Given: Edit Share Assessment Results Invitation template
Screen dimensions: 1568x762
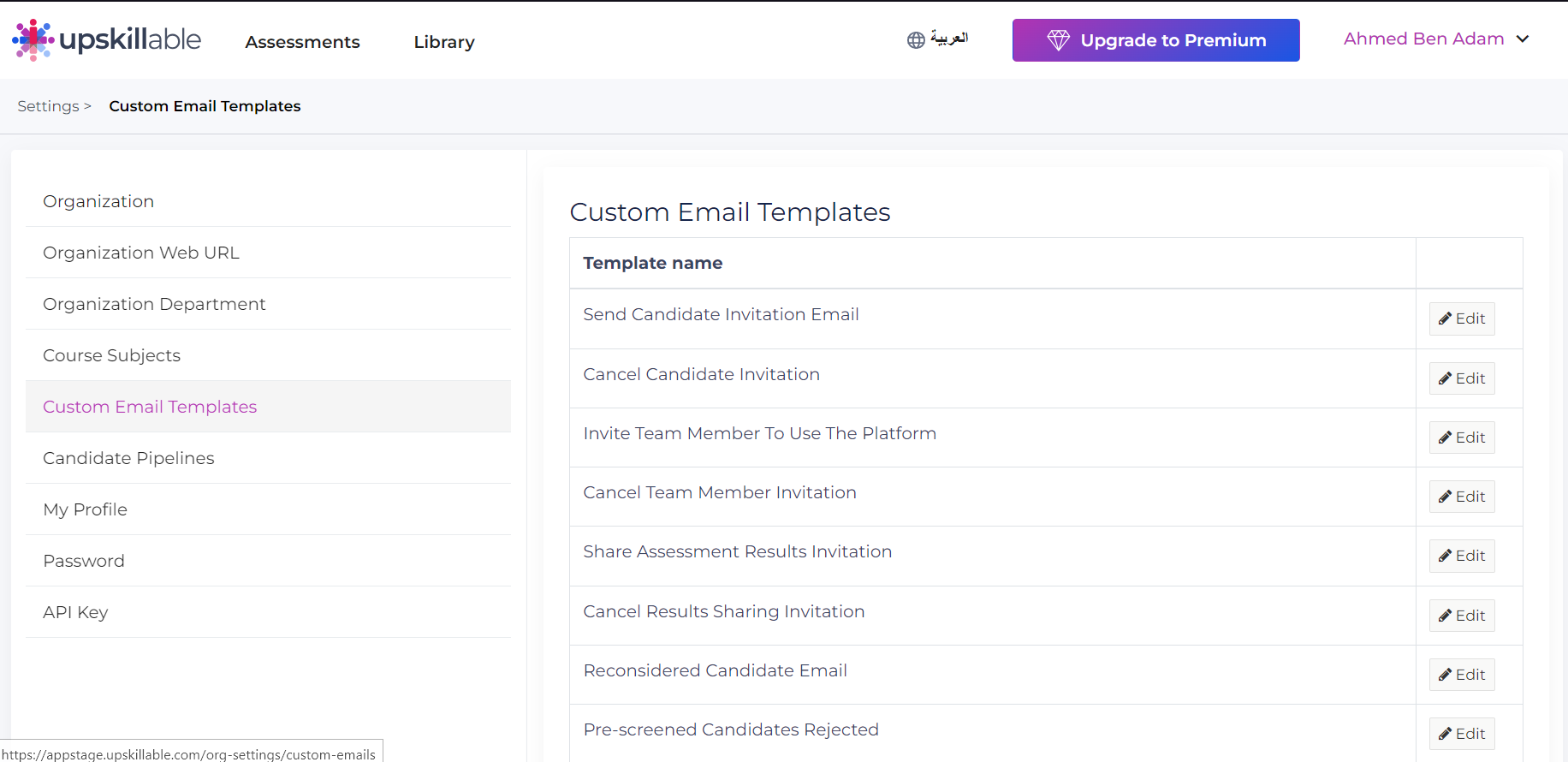Looking at the screenshot, I should (1462, 556).
